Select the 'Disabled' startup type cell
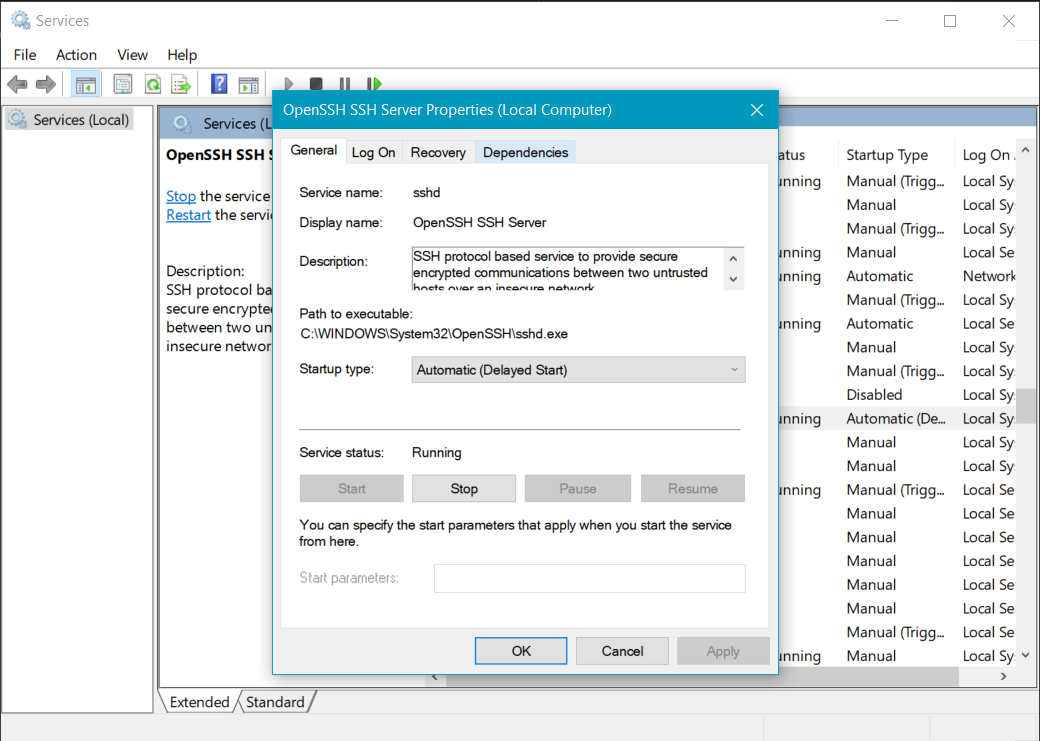The height and width of the screenshot is (741, 1040). tap(874, 395)
